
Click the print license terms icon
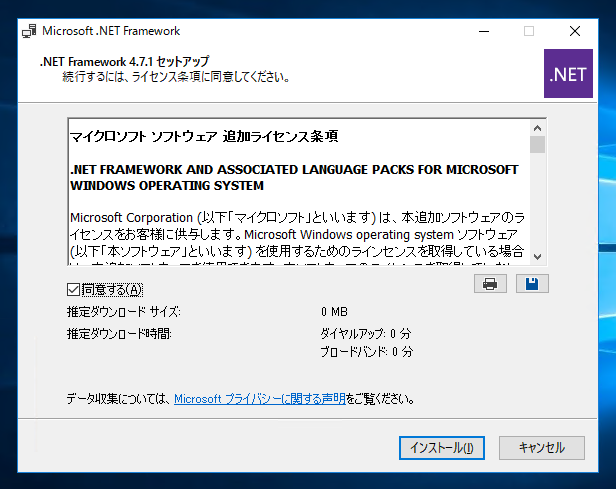(490, 284)
